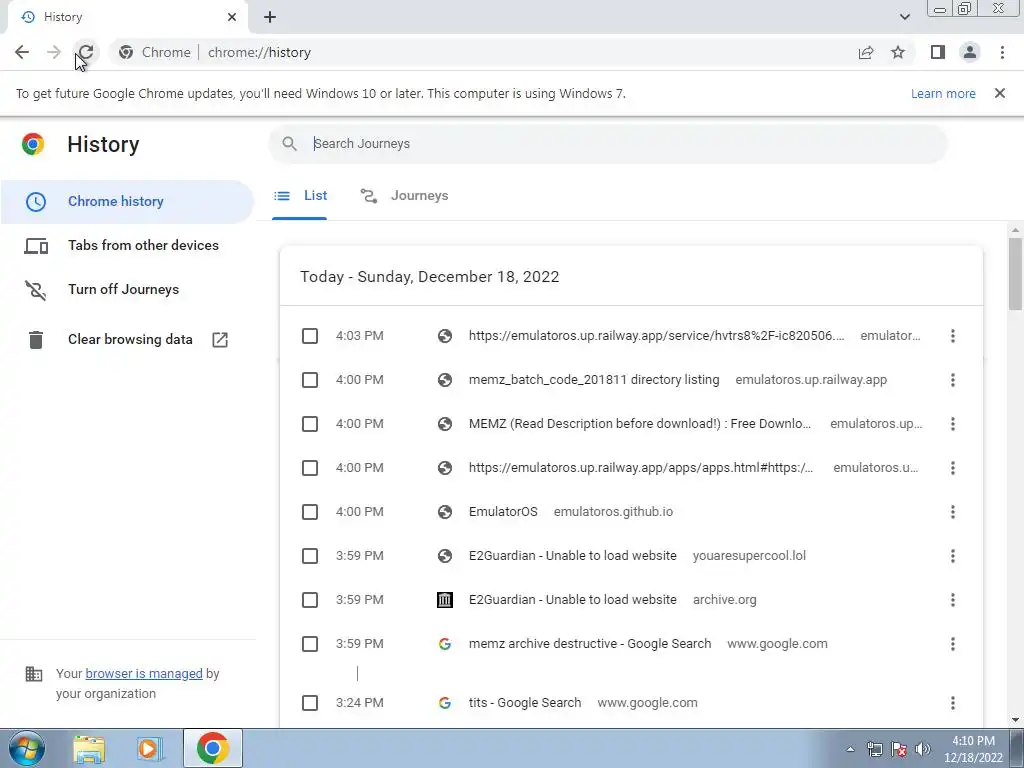Tick checkbox for youaresupercool.lol E2Guardian entry
The width and height of the screenshot is (1024, 768).
point(310,556)
